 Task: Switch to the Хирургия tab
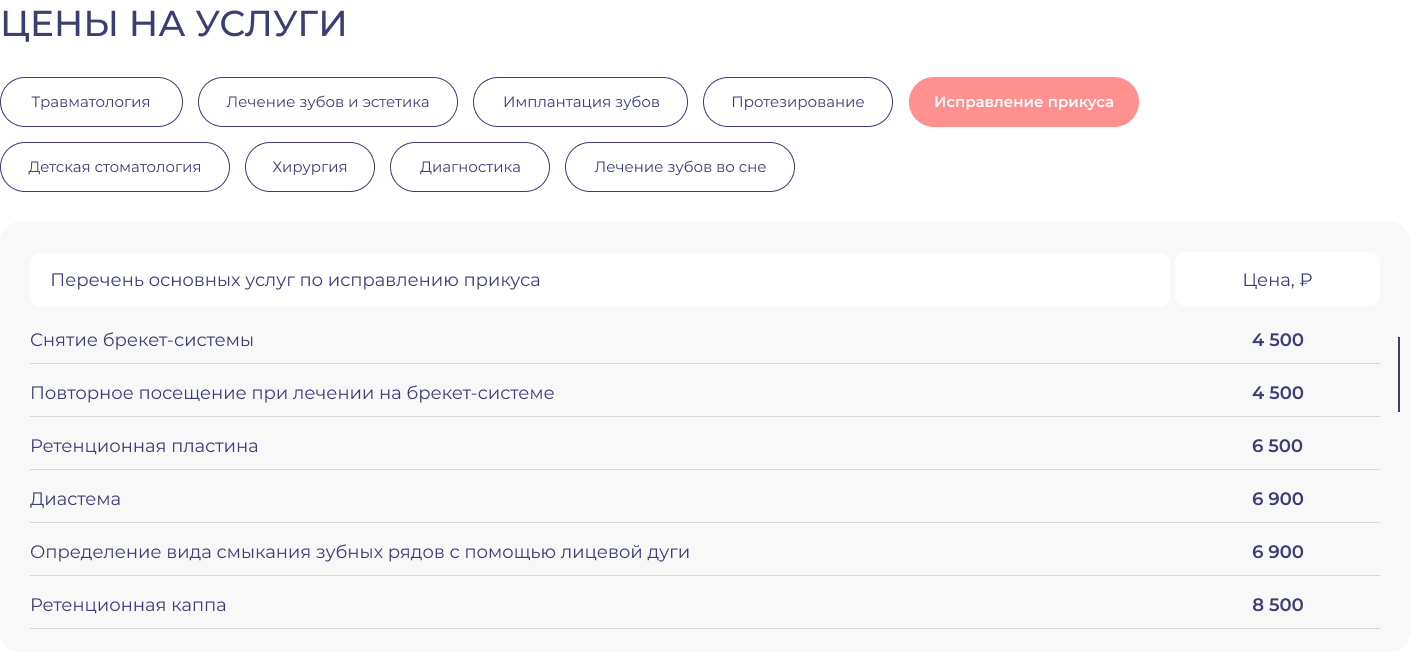(x=310, y=167)
